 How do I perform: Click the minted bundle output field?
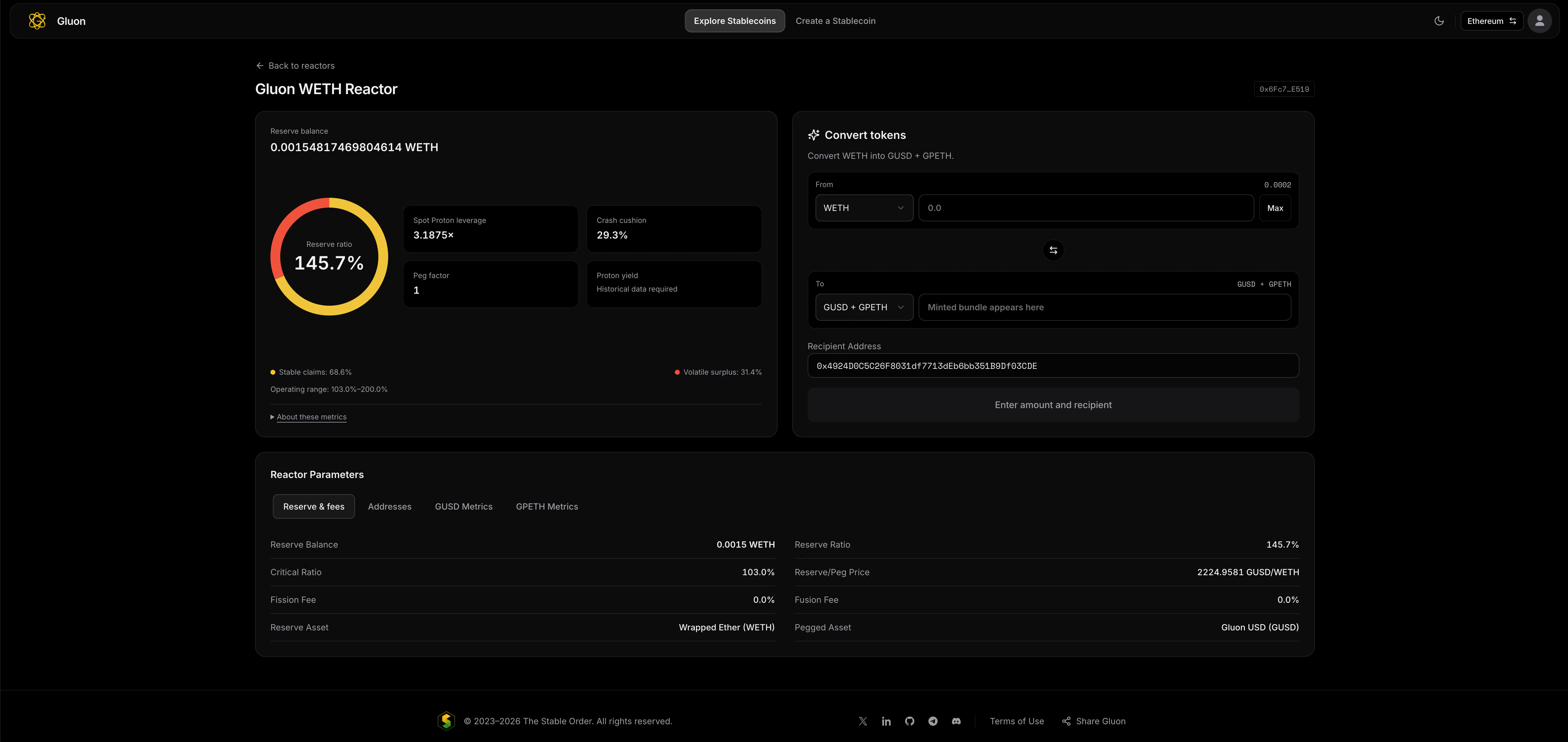pos(1104,308)
